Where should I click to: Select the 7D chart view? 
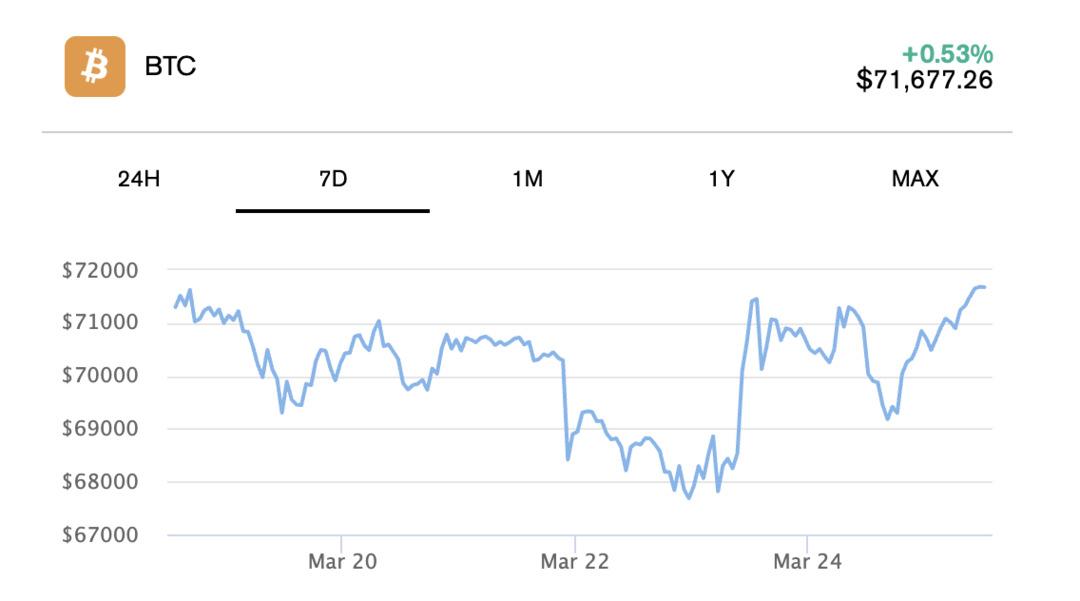click(x=331, y=180)
